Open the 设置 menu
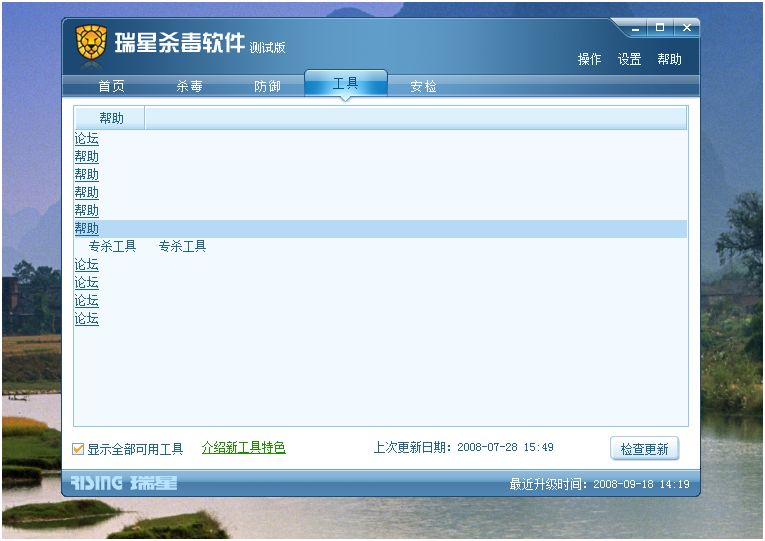This screenshot has width=765, height=541. [x=629, y=59]
